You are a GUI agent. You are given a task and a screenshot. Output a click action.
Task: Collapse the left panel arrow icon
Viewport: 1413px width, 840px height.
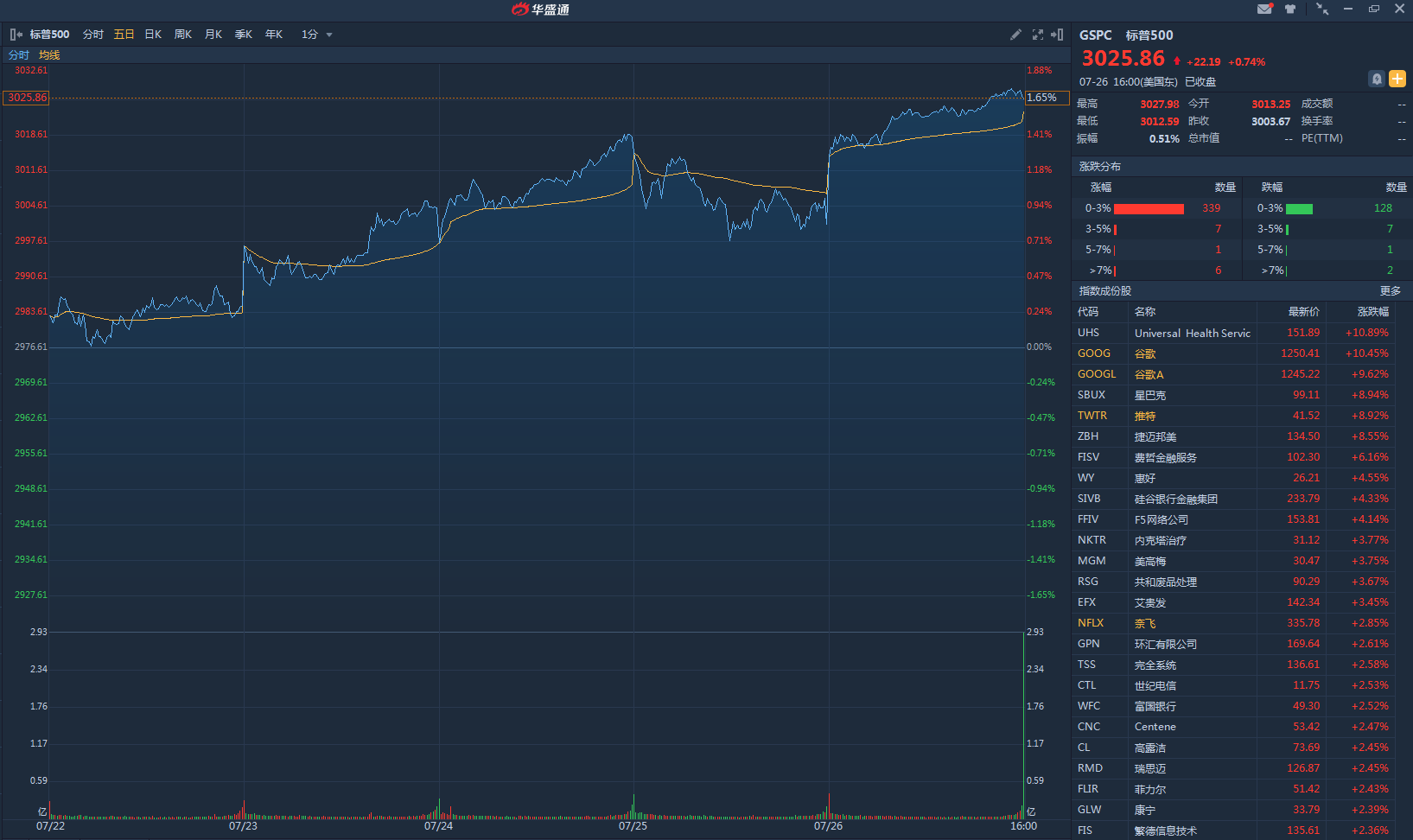16,35
